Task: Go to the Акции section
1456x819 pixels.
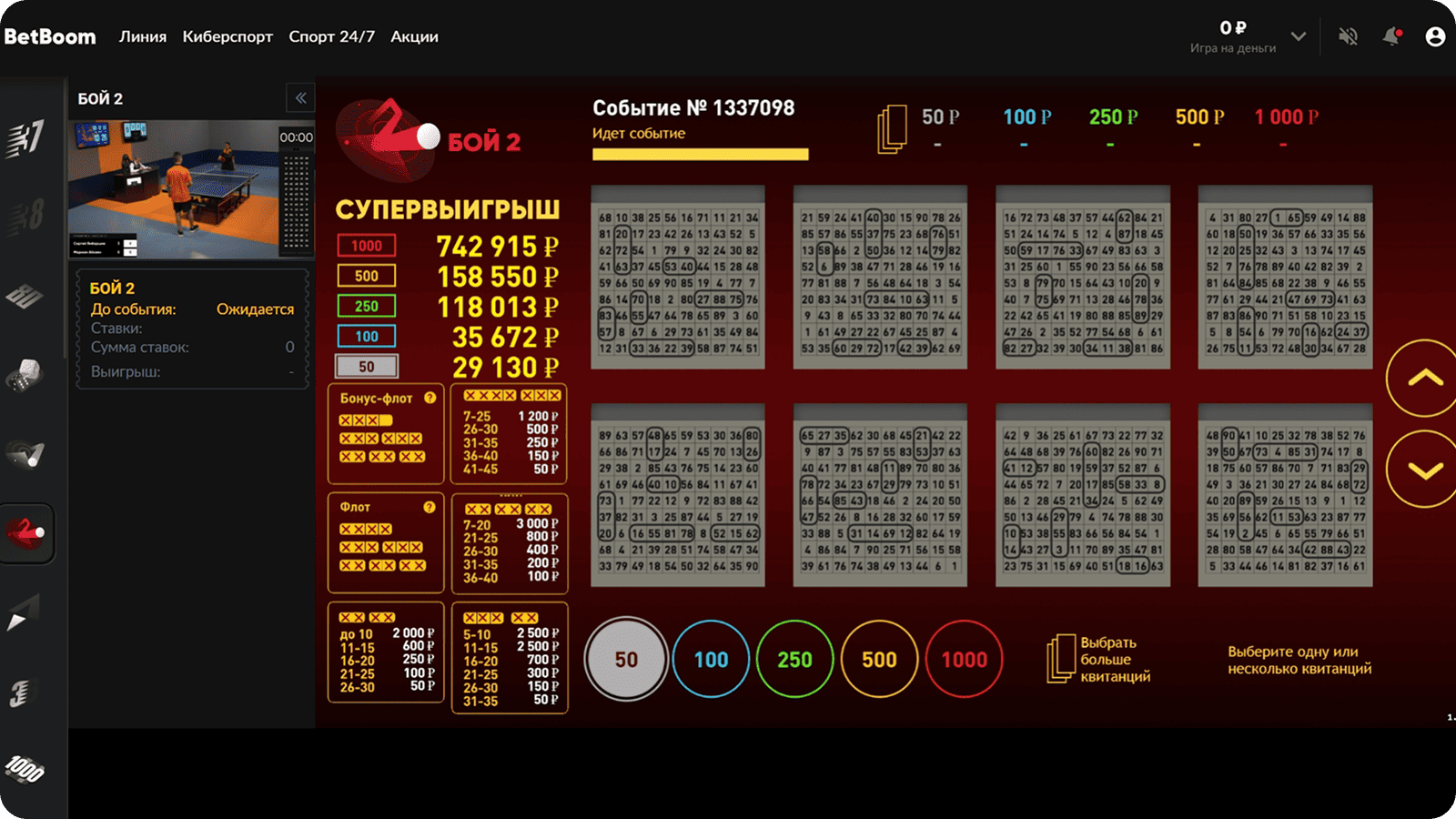Action: pos(414,36)
